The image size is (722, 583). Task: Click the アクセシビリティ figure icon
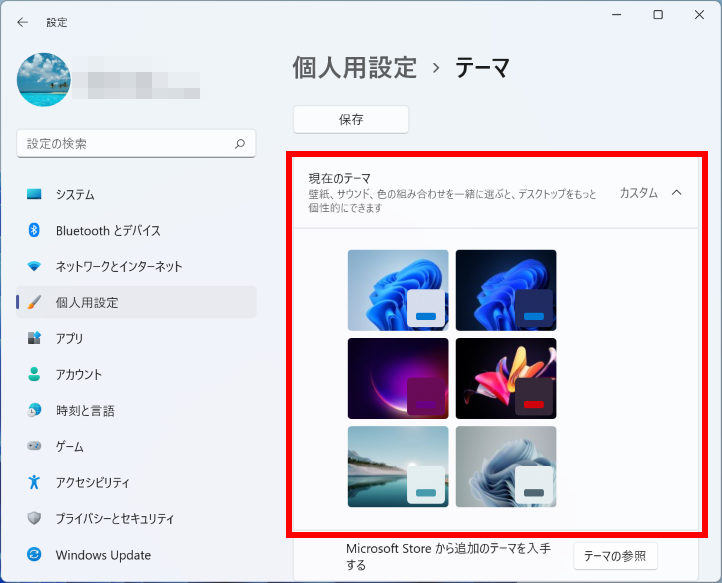coord(34,482)
